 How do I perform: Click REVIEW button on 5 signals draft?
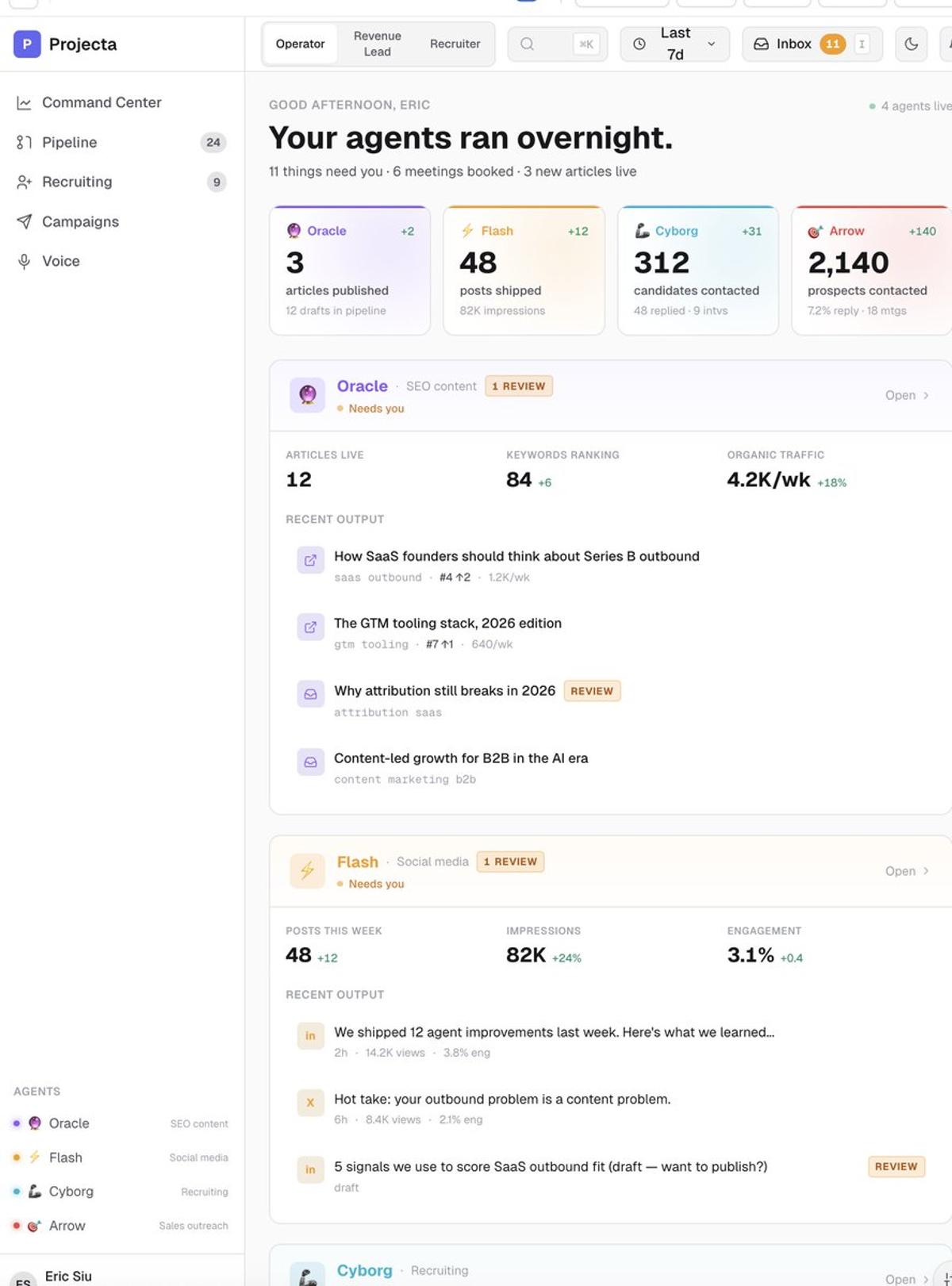coord(896,1167)
